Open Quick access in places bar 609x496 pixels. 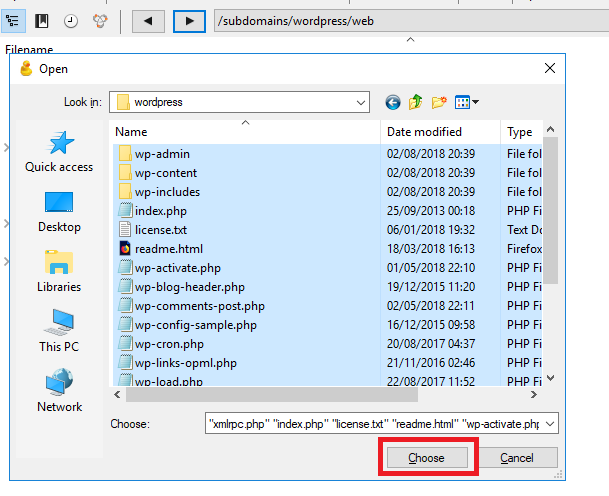(59, 152)
